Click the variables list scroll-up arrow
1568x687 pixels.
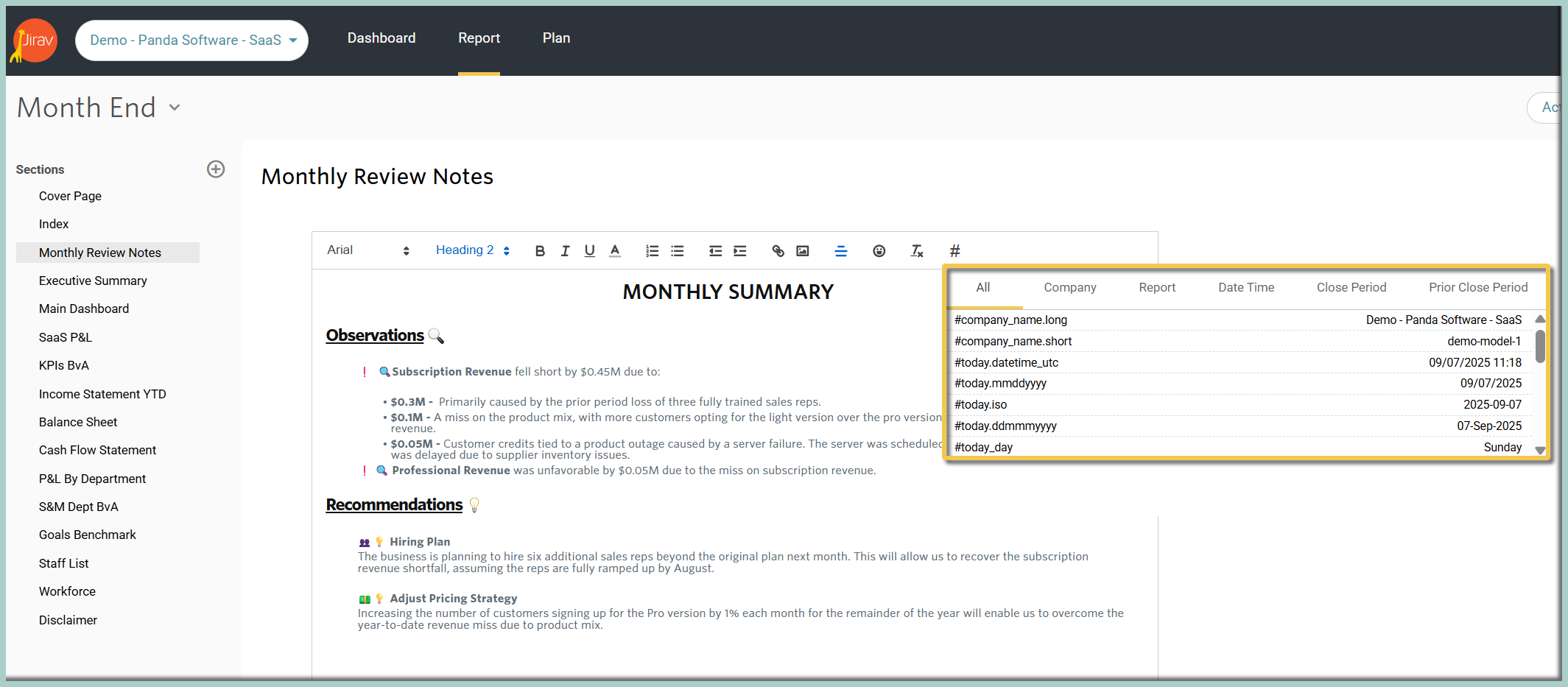pos(1540,319)
